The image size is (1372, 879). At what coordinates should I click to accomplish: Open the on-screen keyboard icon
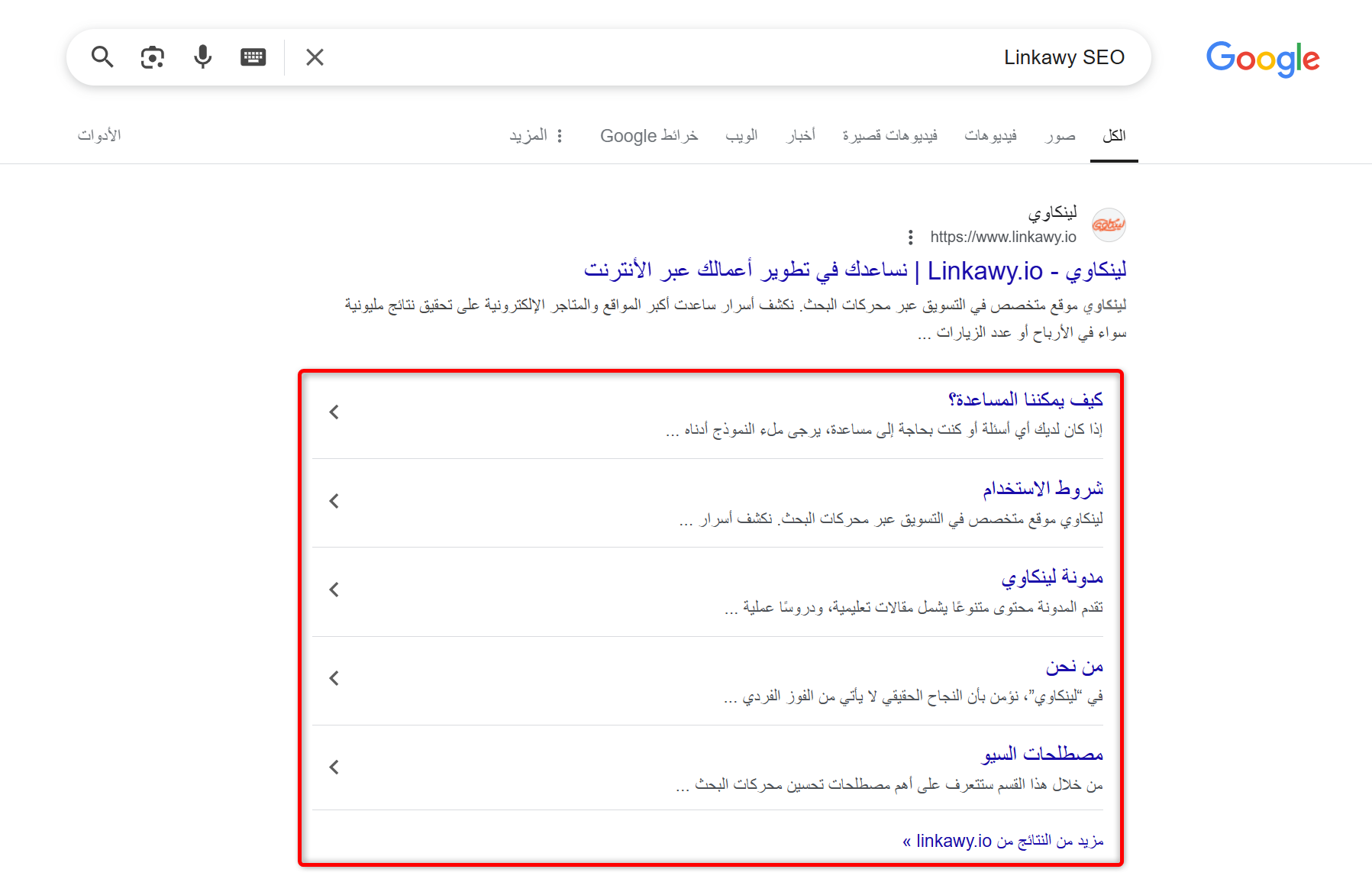click(x=253, y=57)
